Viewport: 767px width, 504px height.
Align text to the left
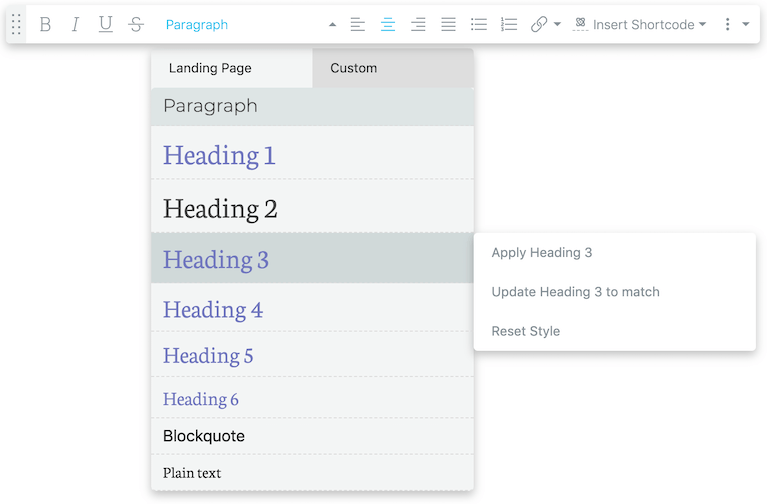tap(358, 24)
